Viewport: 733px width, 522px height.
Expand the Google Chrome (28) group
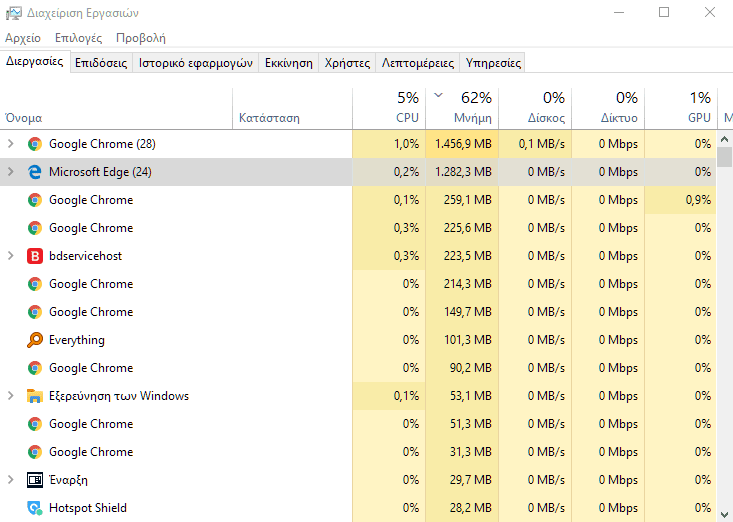click(x=10, y=144)
